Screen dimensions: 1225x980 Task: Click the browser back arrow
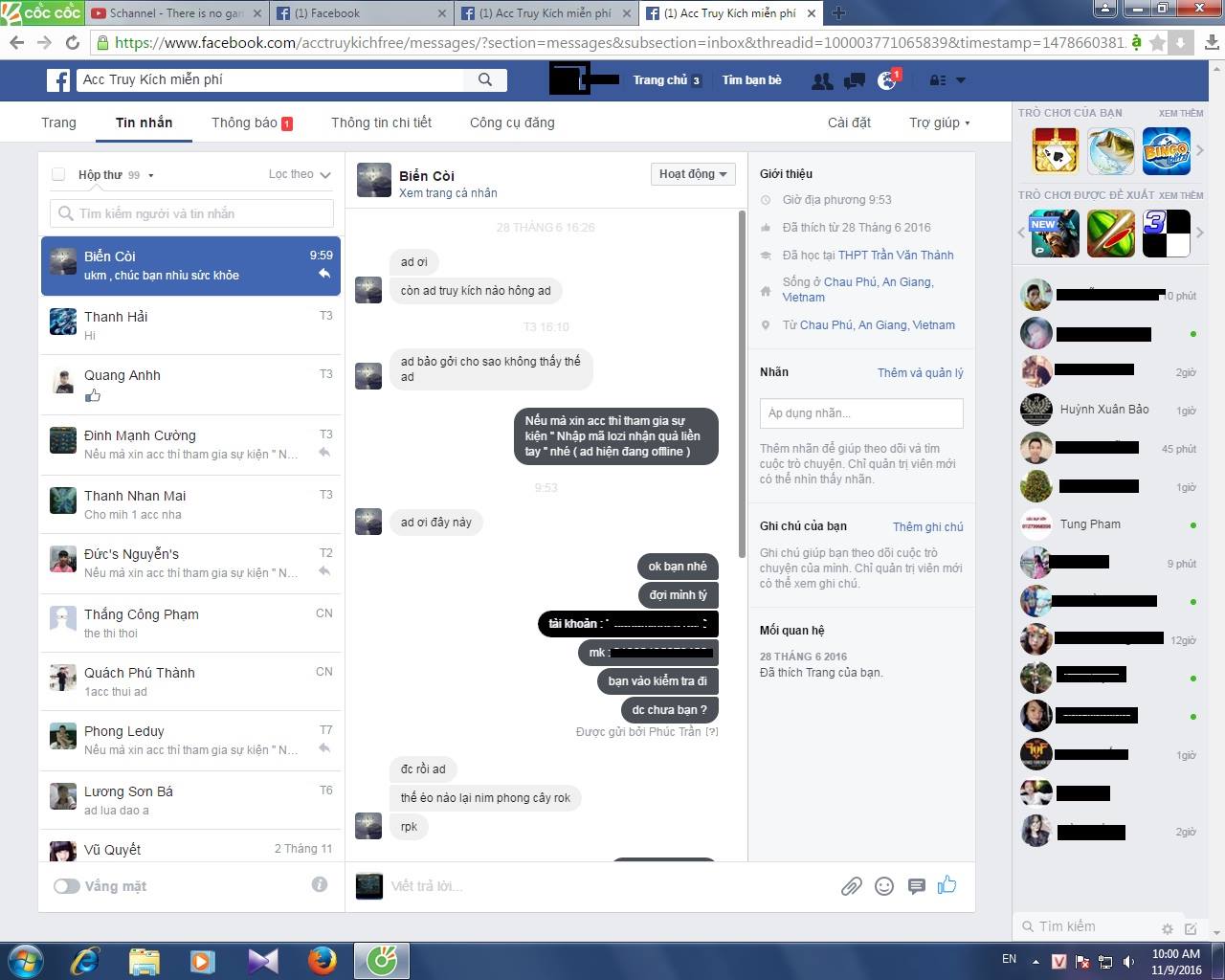(16, 43)
